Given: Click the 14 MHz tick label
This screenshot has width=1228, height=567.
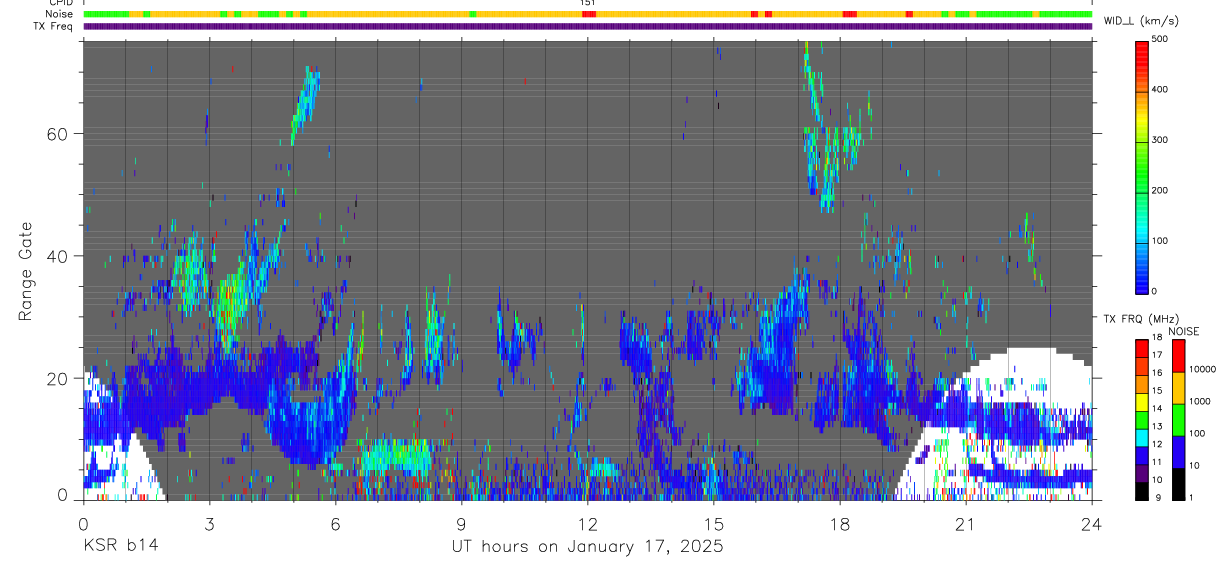Looking at the screenshot, I should tap(1156, 409).
